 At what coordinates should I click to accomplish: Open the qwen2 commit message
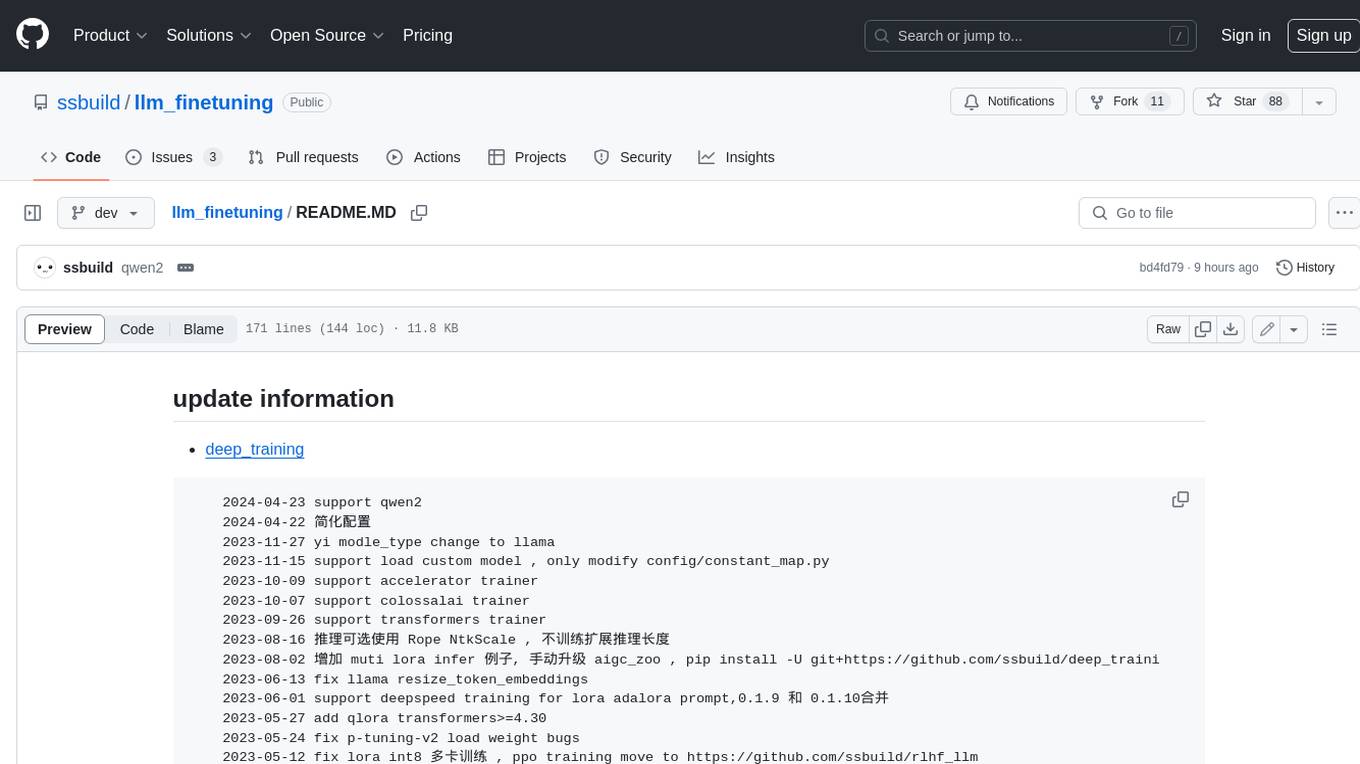142,268
